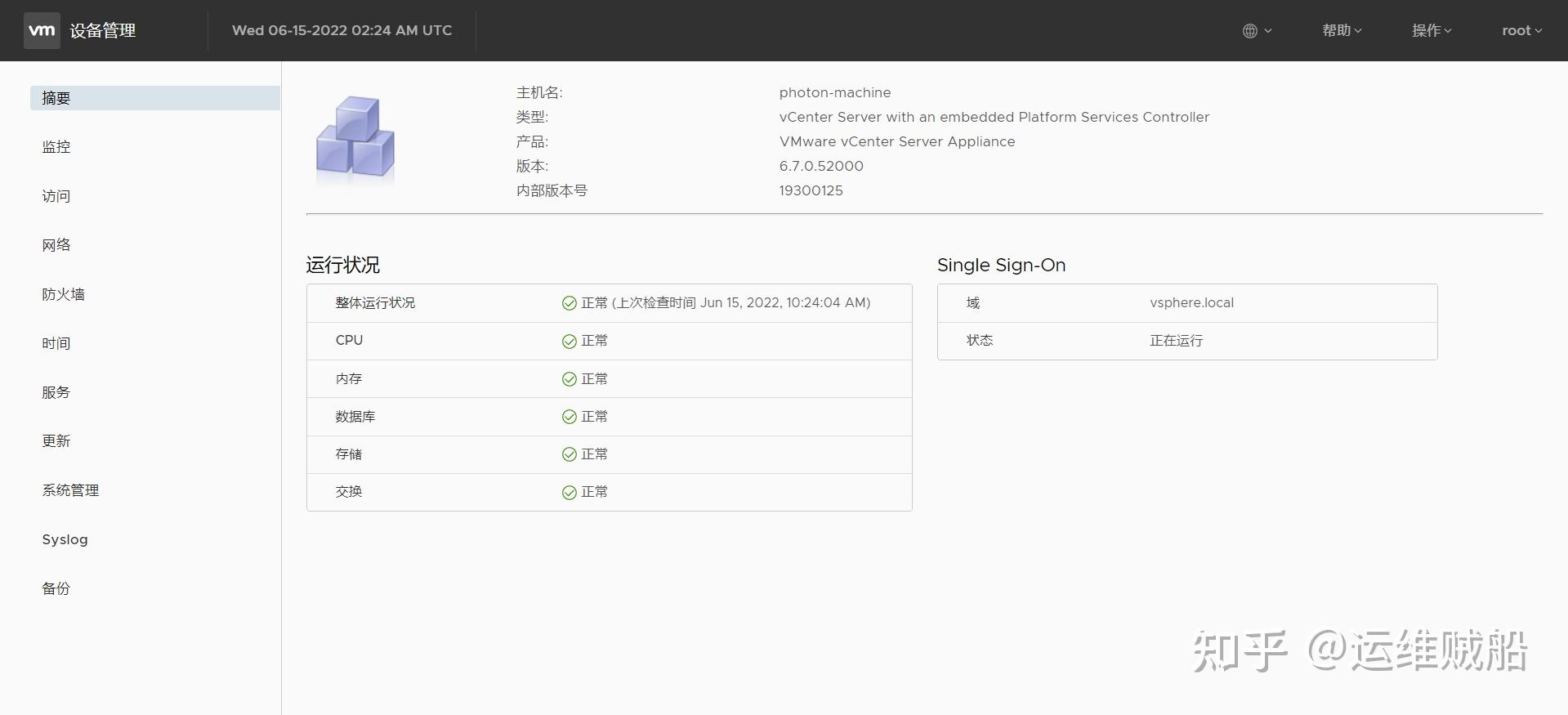Open the 防火墙 settings page

click(x=64, y=294)
